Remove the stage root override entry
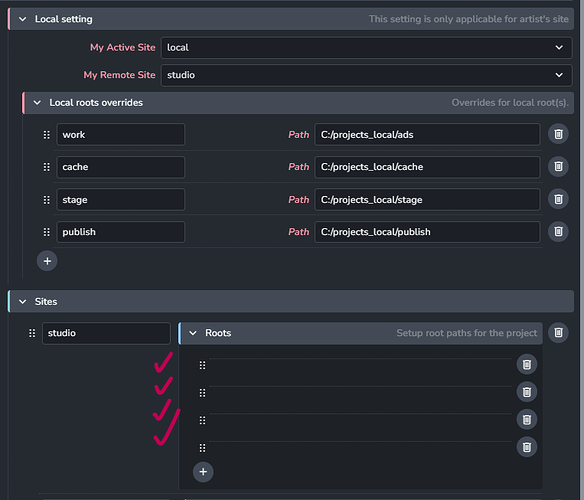 [558, 199]
